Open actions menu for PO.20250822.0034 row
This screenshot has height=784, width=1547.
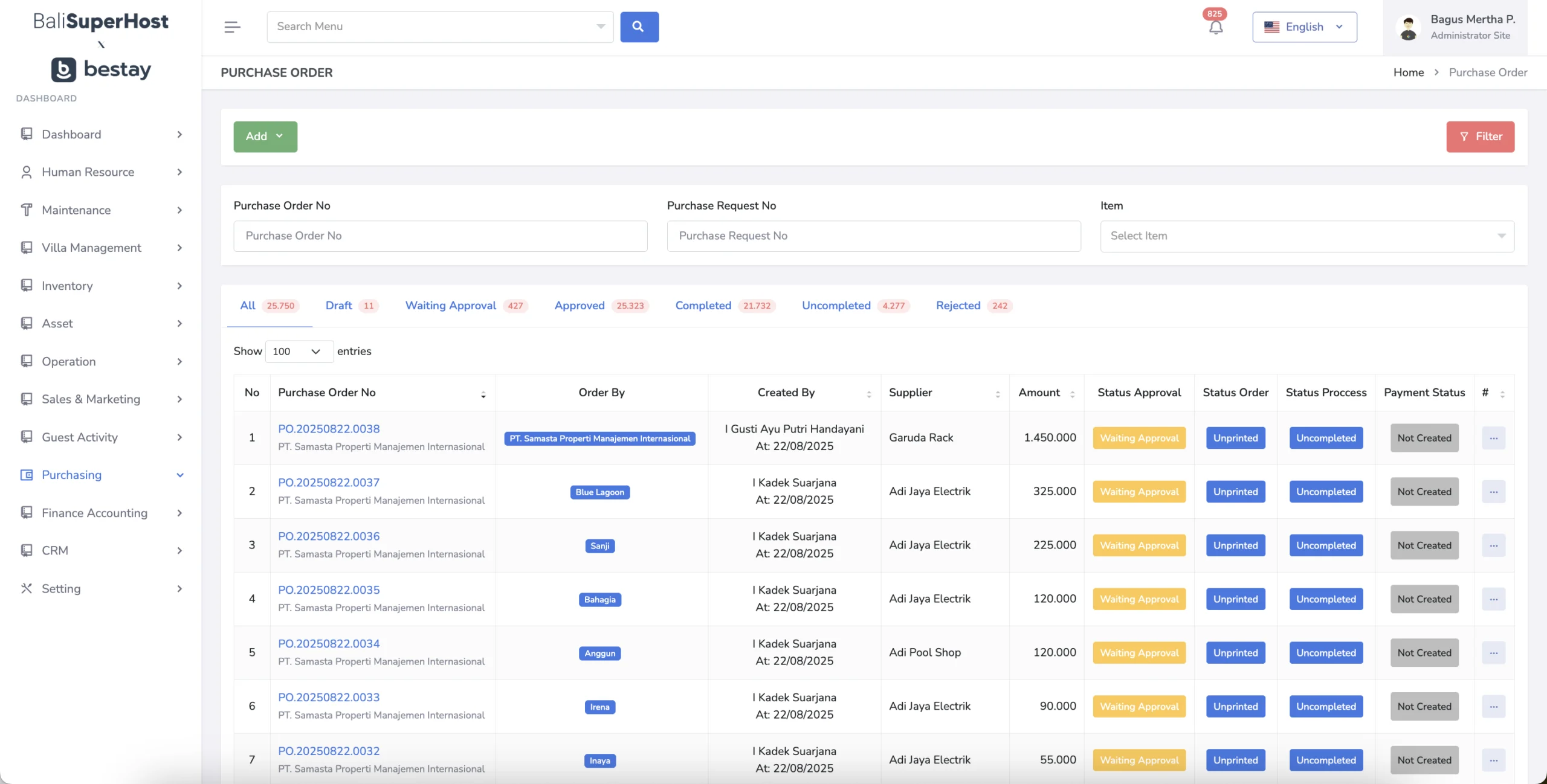pos(1493,653)
